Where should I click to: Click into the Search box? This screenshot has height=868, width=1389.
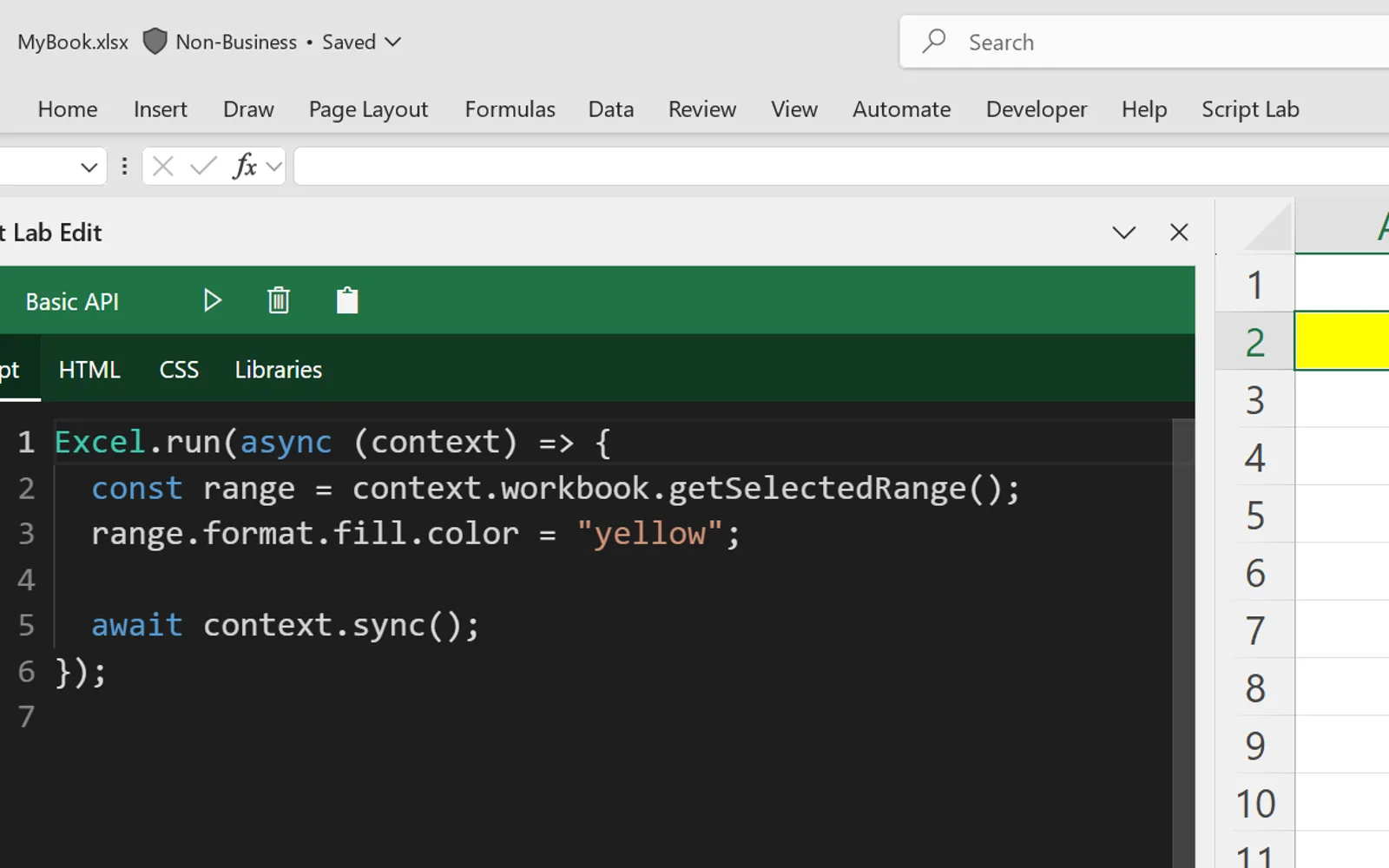(1146, 42)
